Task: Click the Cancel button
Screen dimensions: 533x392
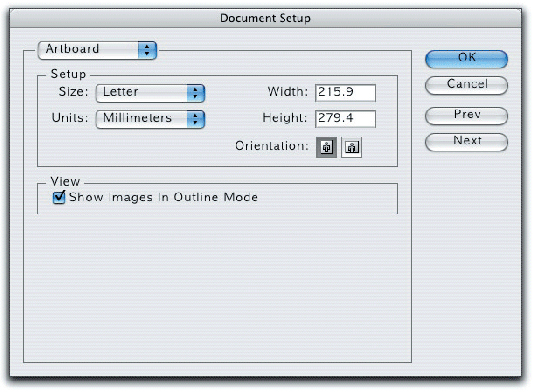Action: (x=466, y=85)
